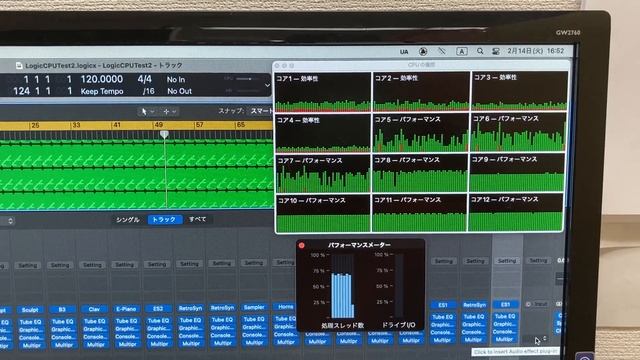This screenshot has width=640, height=360.
Task: Open the 'A' input source menu
Action: pyautogui.click(x=462, y=51)
